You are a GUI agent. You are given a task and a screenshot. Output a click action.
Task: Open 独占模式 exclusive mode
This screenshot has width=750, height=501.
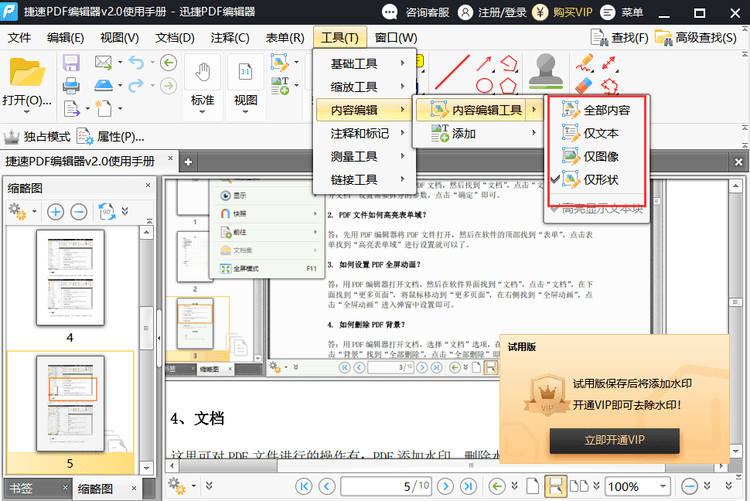[x=37, y=137]
